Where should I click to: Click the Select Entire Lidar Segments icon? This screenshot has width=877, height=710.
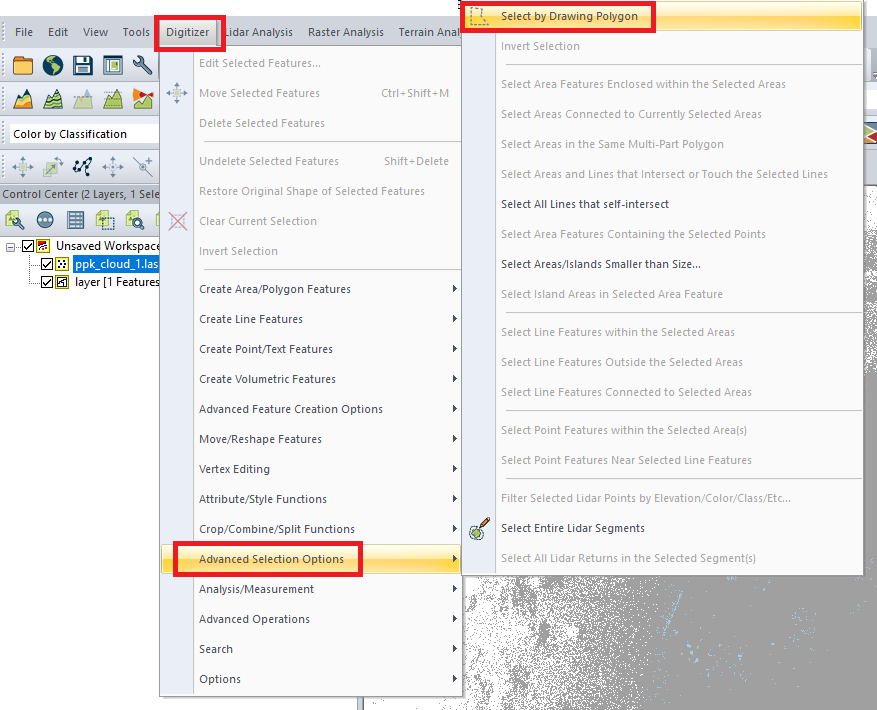tap(479, 529)
